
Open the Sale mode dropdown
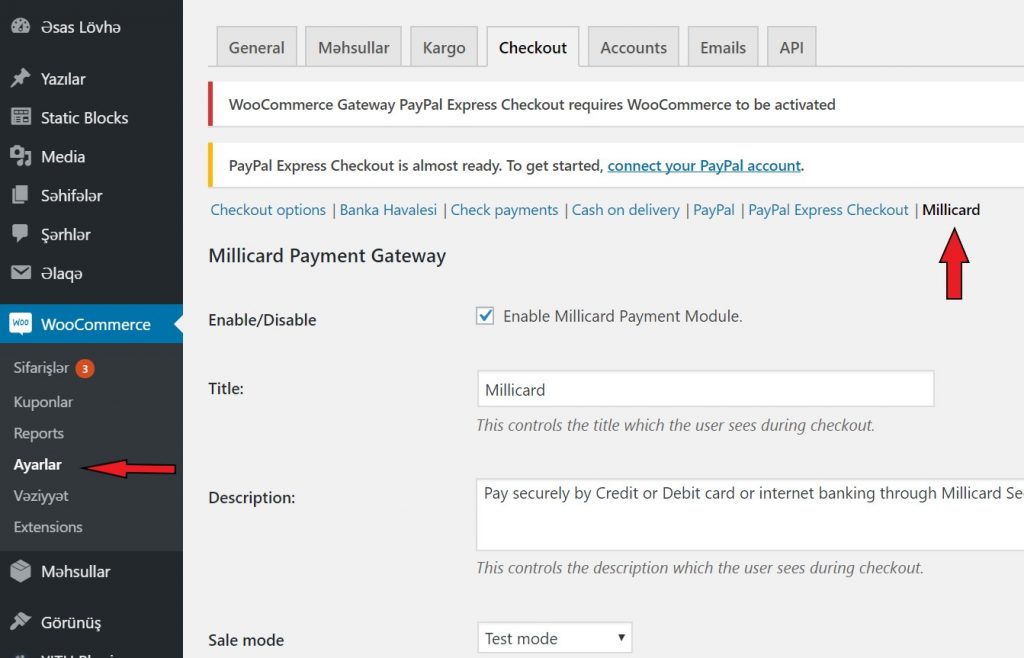[554, 638]
